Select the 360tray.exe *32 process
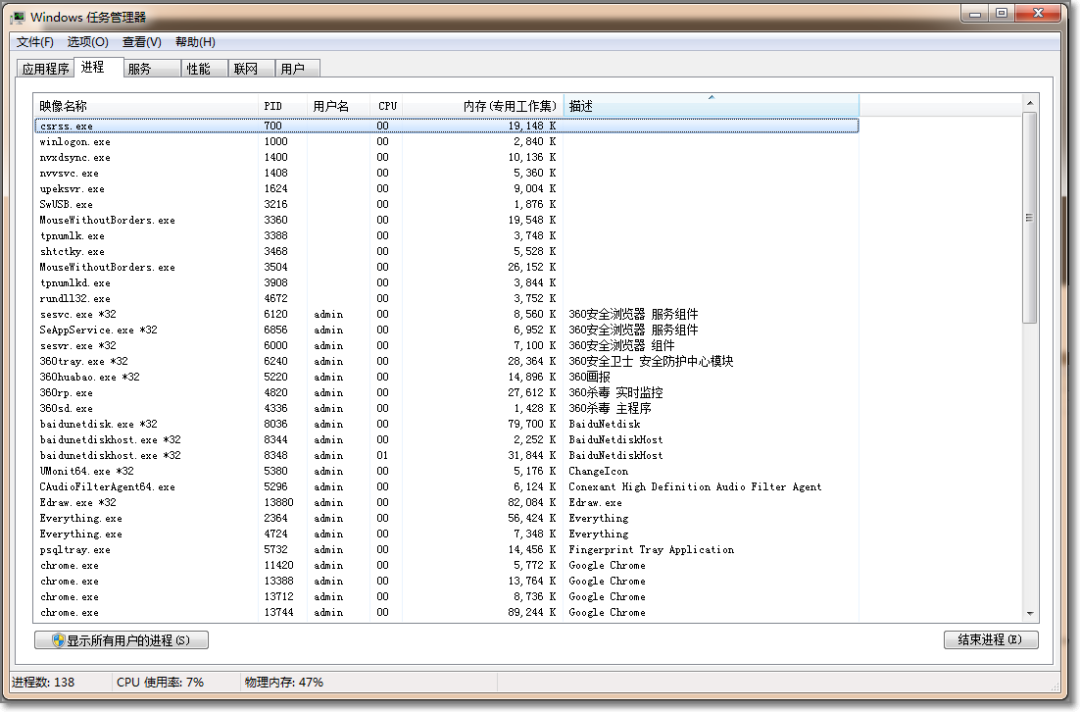Screen dimensions: 1080x712 click(x=446, y=362)
